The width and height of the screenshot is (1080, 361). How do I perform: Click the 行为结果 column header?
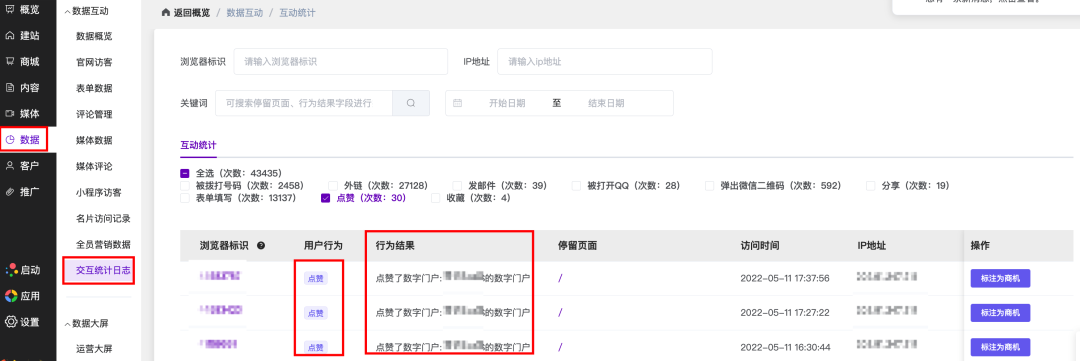pos(395,245)
